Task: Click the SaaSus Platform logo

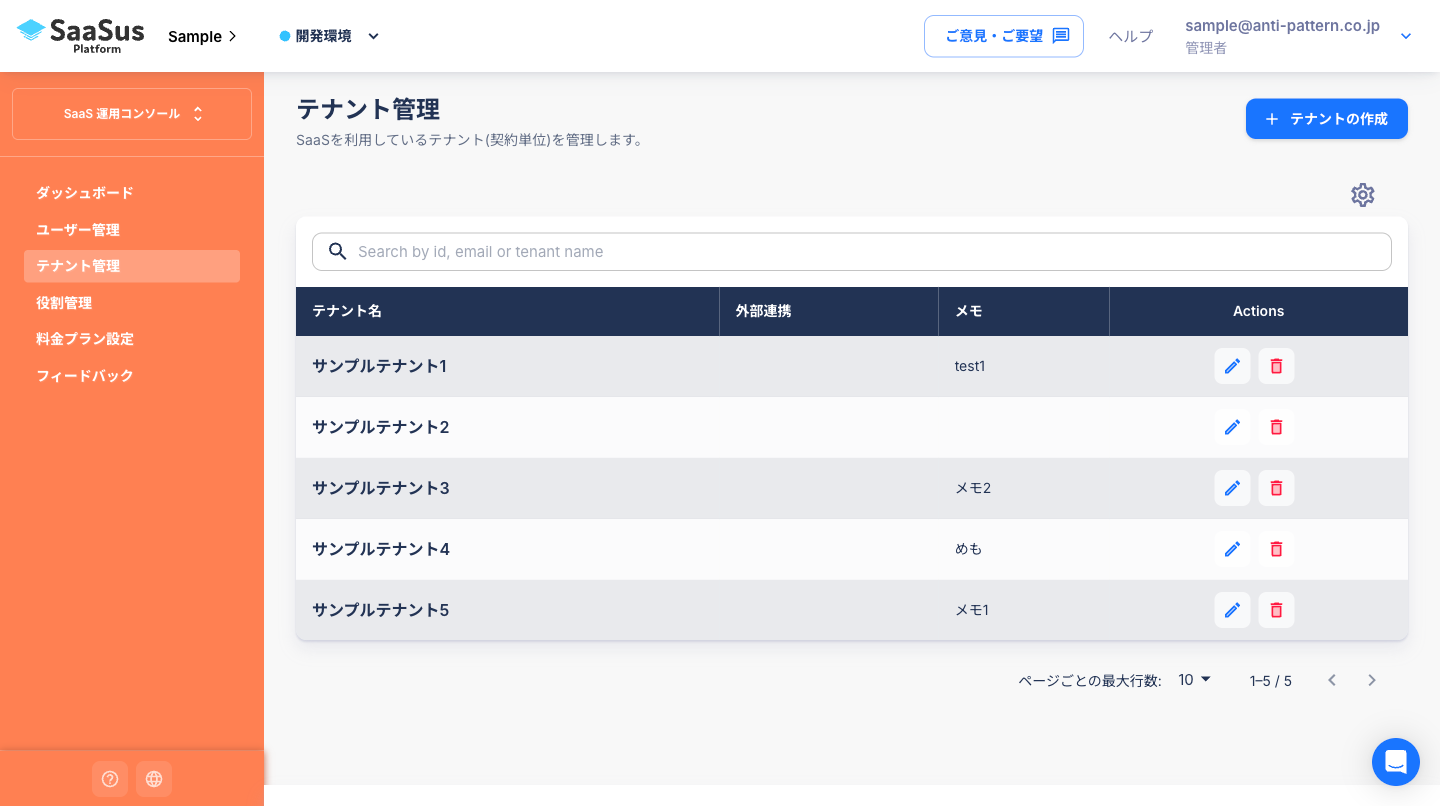Action: [81, 36]
